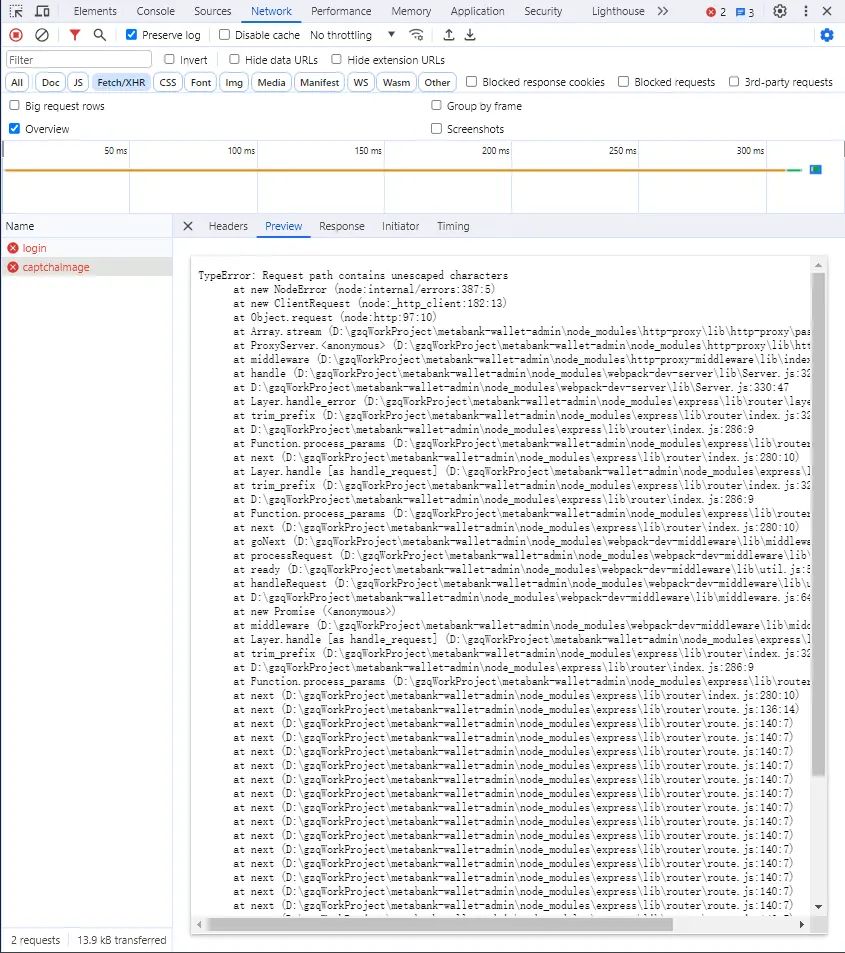
Task: Enable Group by frame
Action: 436,105
